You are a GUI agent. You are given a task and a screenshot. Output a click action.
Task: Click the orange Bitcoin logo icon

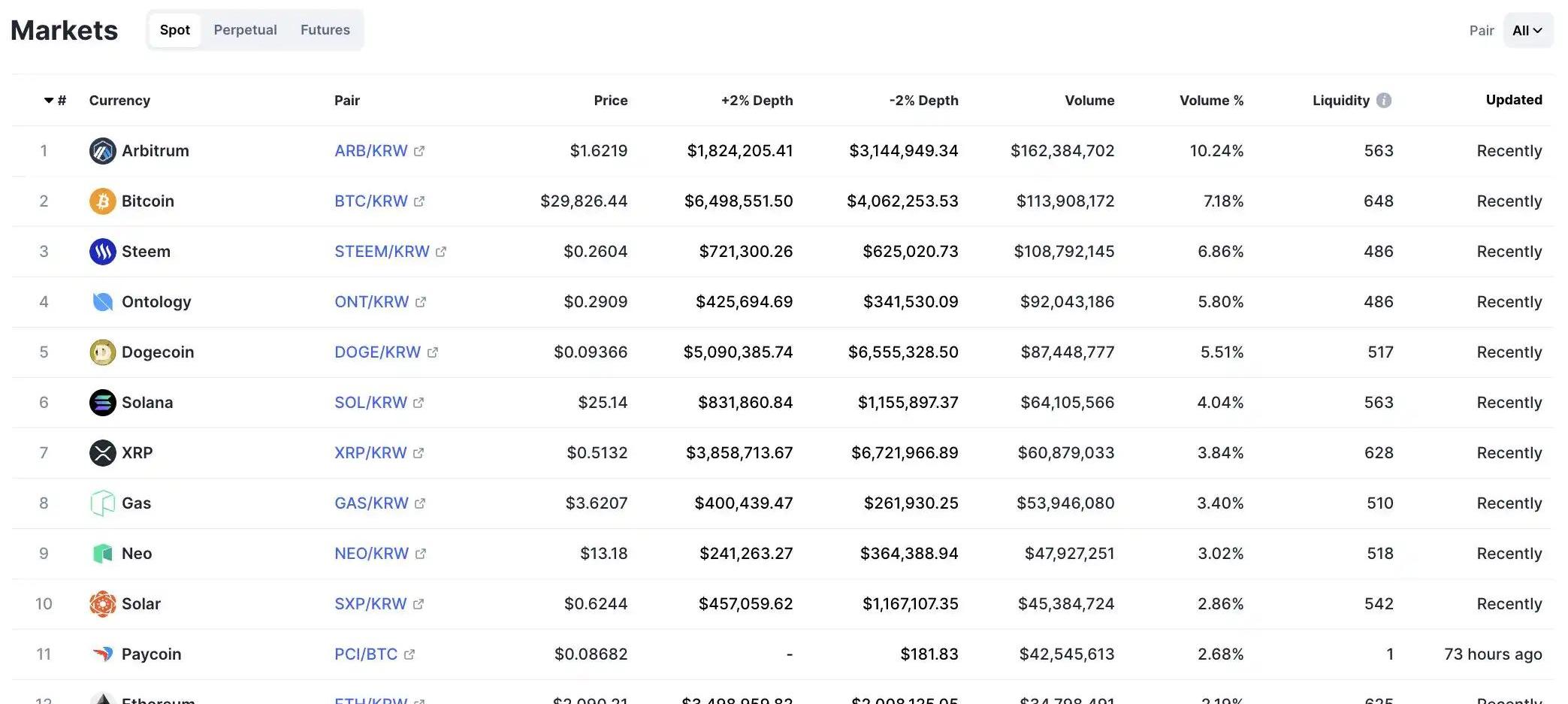tap(102, 201)
